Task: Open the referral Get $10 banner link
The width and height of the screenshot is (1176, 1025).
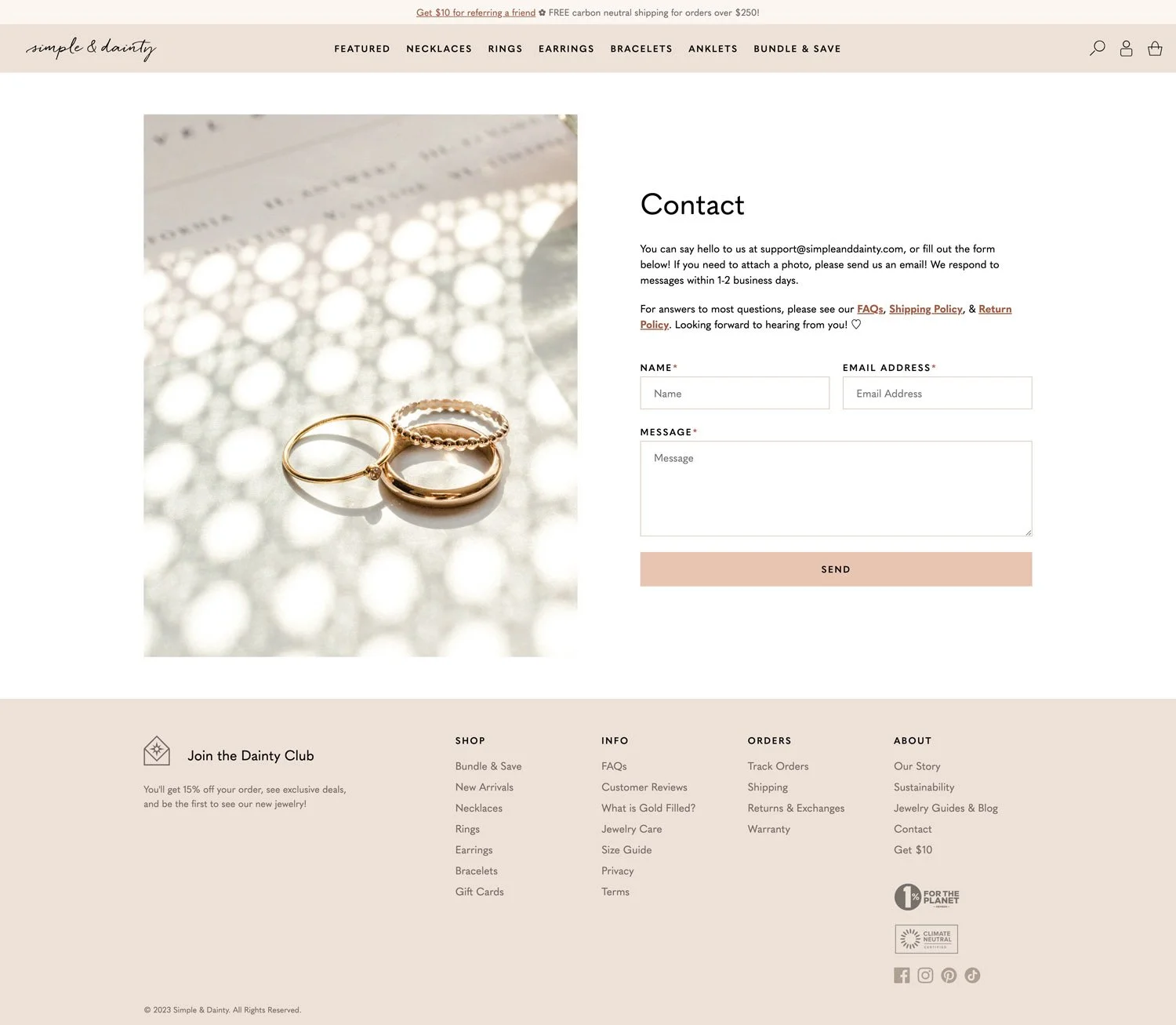Action: (476, 13)
